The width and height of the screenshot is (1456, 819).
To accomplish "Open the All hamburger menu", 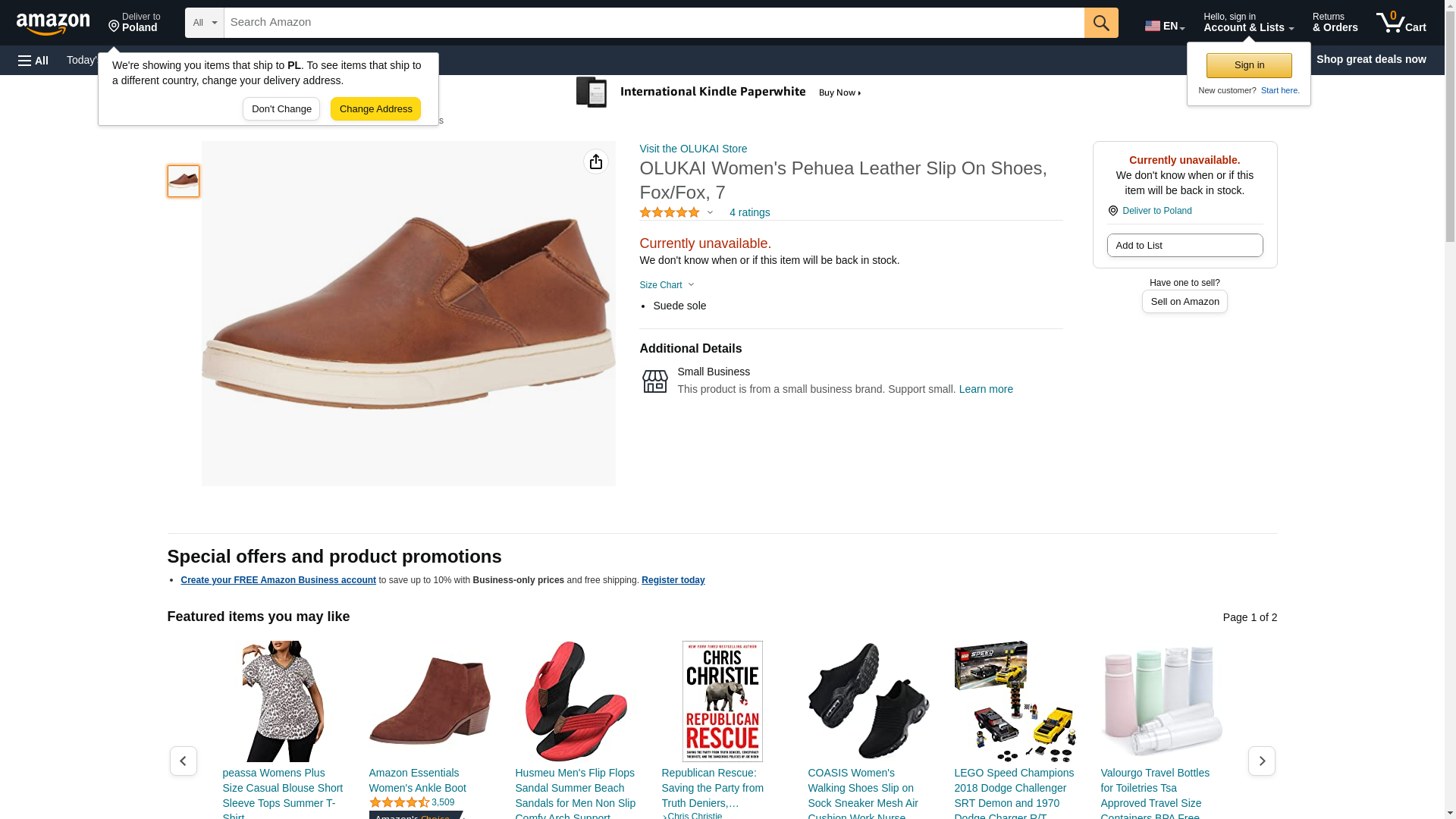I will (x=33, y=60).
